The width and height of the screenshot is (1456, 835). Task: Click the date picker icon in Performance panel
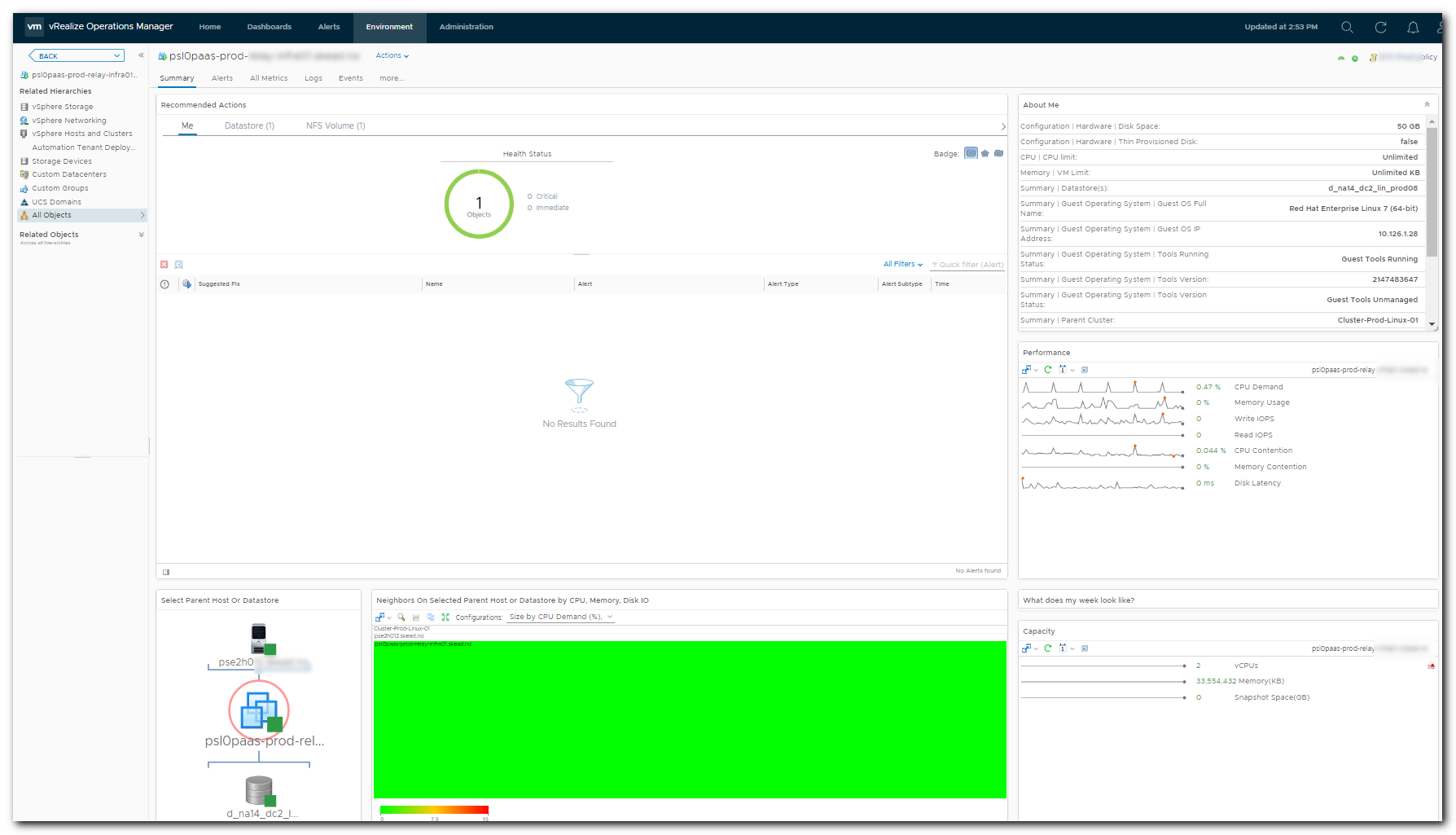pyautogui.click(x=1062, y=369)
